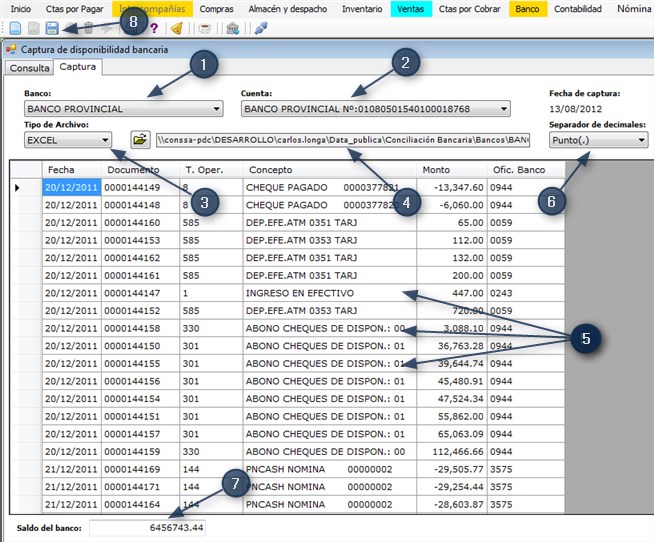
Task: Click the bank building toolbar icon
Action: 233,28
